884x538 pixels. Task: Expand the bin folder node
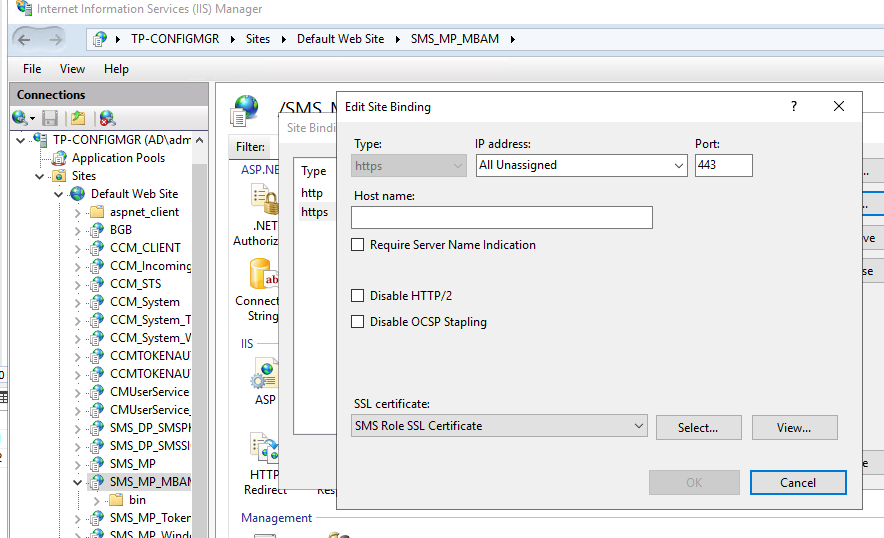97,500
